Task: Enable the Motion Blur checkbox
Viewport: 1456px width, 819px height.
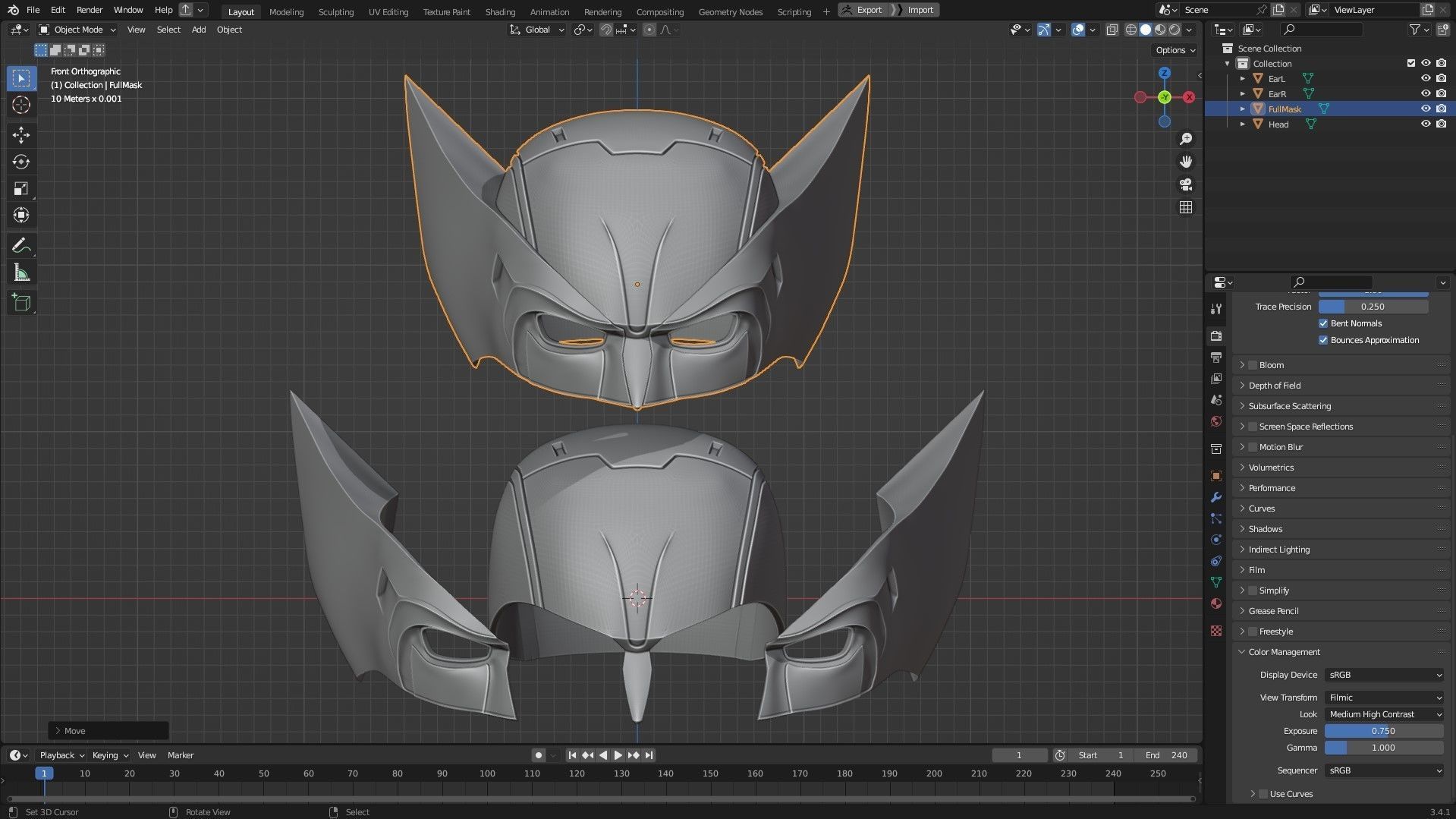Action: point(1253,447)
